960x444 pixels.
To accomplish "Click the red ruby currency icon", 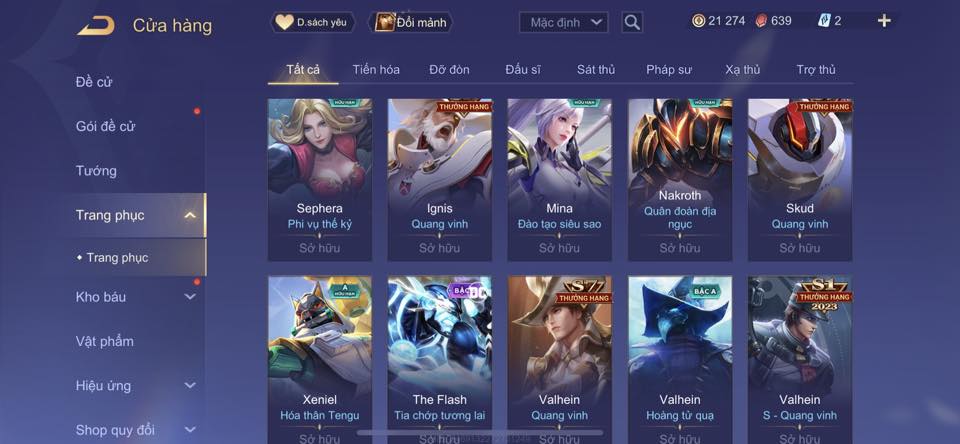I will [x=761, y=21].
